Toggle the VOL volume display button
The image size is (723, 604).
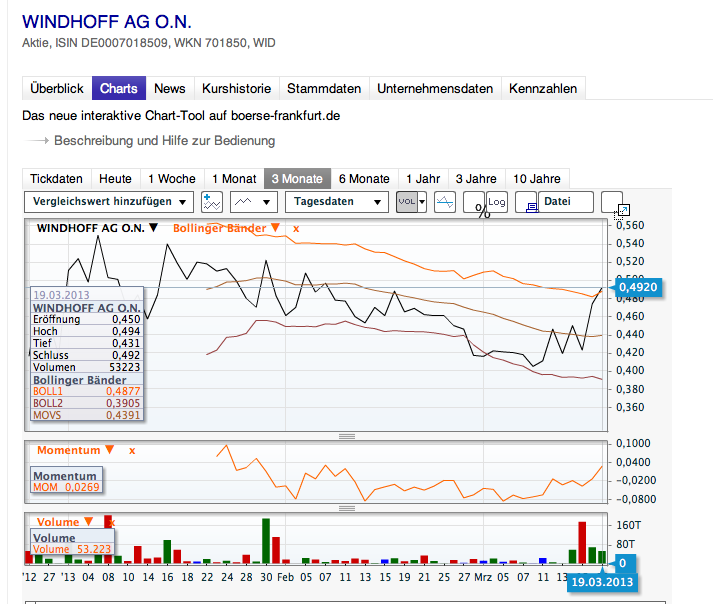[x=407, y=202]
